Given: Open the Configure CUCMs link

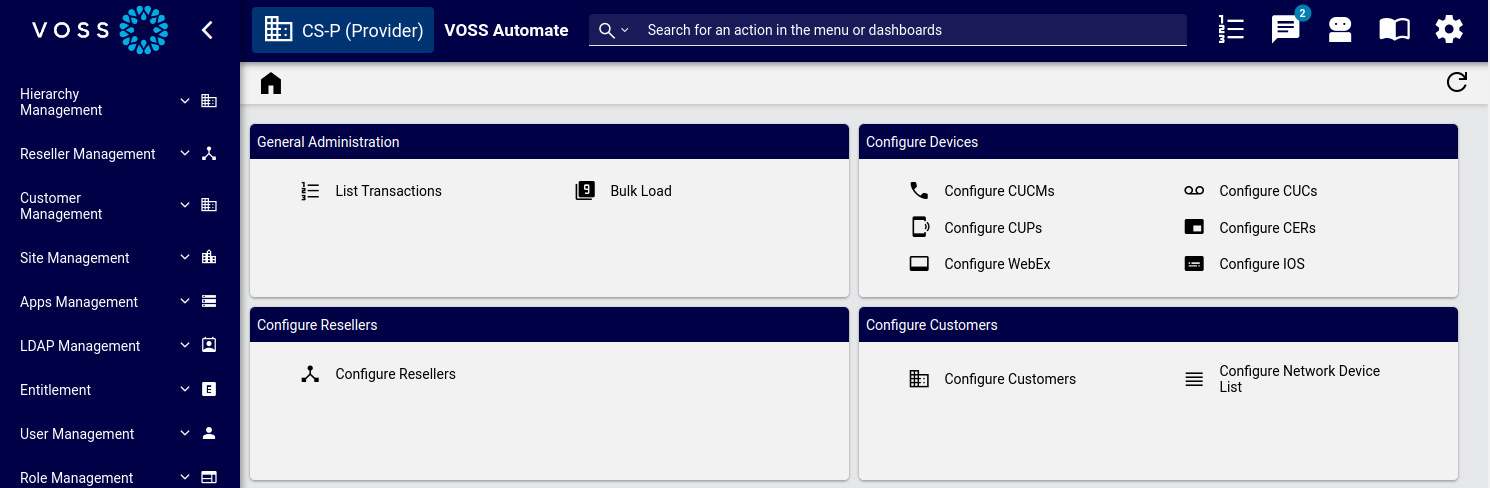Looking at the screenshot, I should pyautogui.click(x=999, y=191).
